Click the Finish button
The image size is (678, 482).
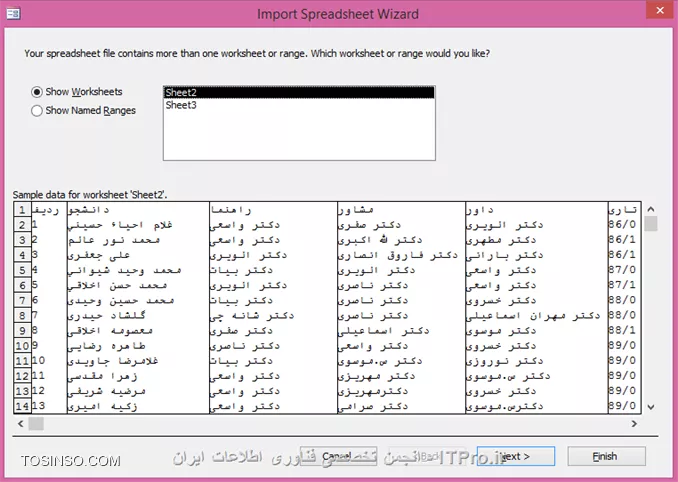pyautogui.click(x=606, y=456)
